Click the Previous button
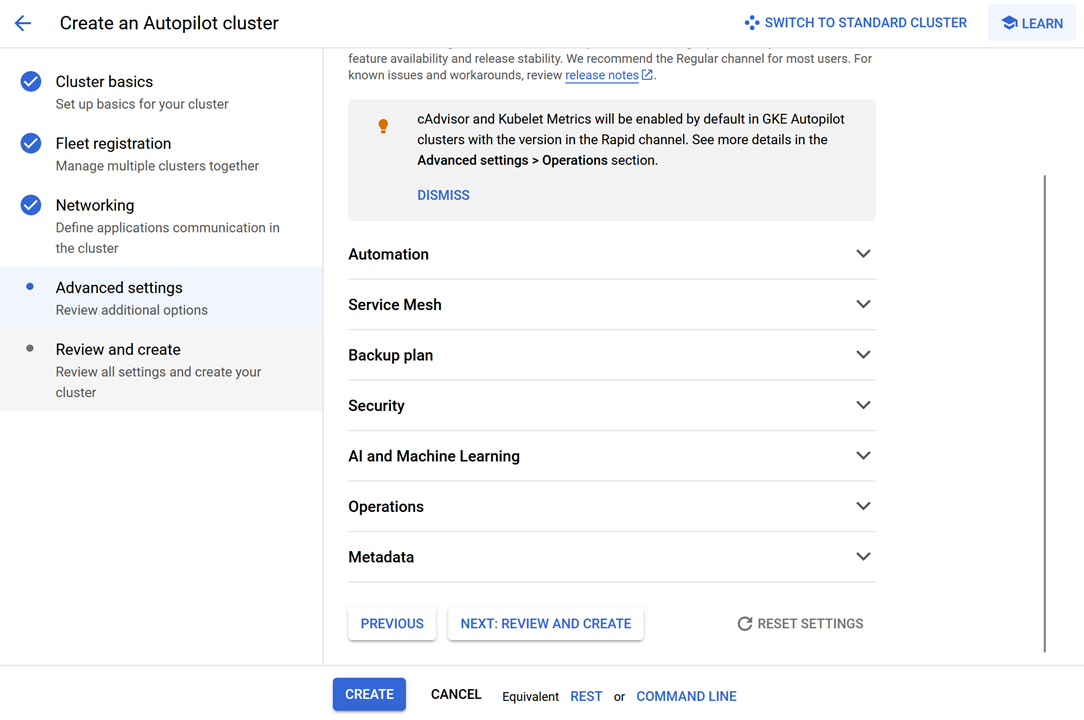 click(392, 624)
